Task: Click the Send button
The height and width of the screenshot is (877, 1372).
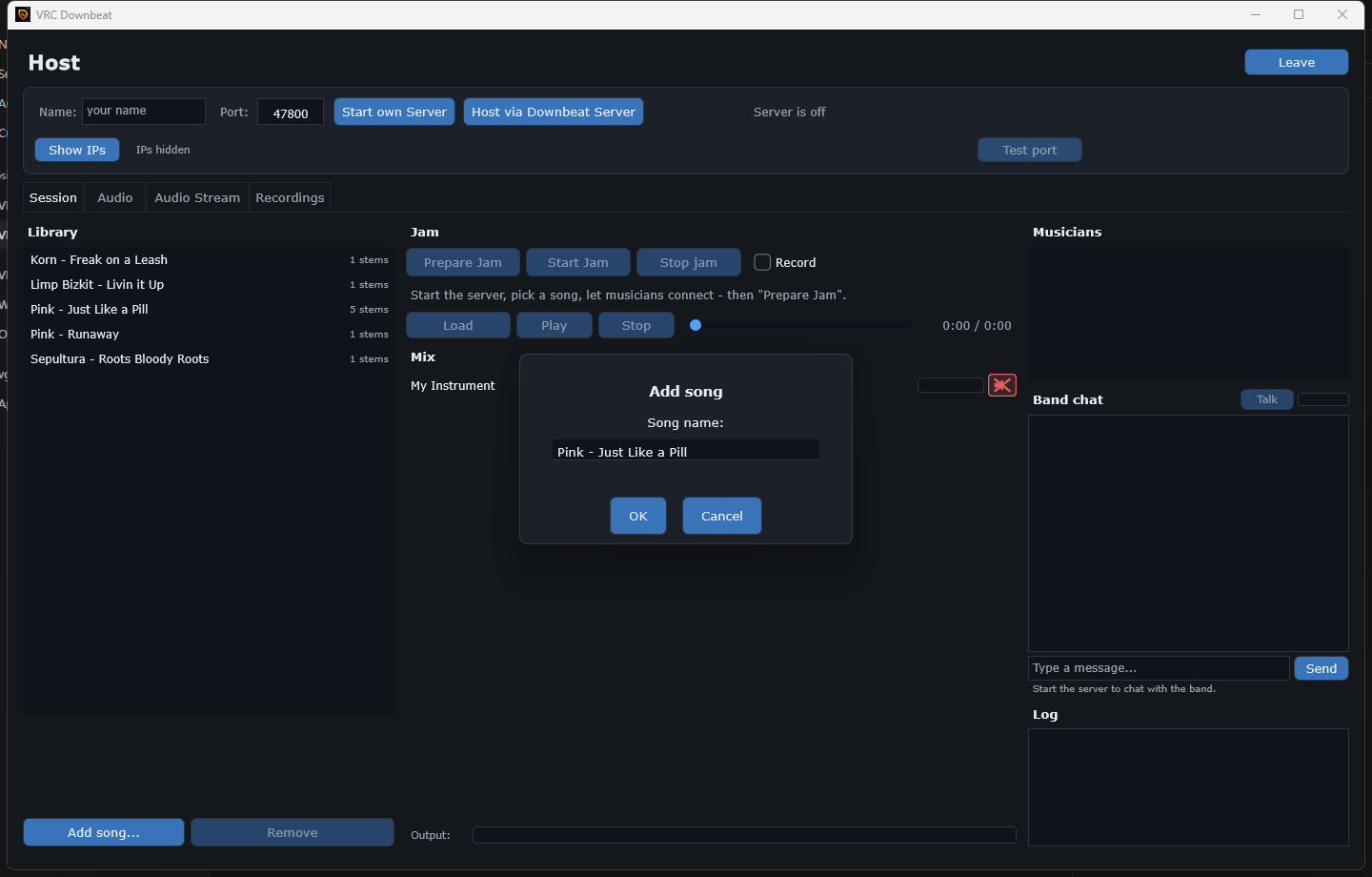Action: tap(1322, 668)
